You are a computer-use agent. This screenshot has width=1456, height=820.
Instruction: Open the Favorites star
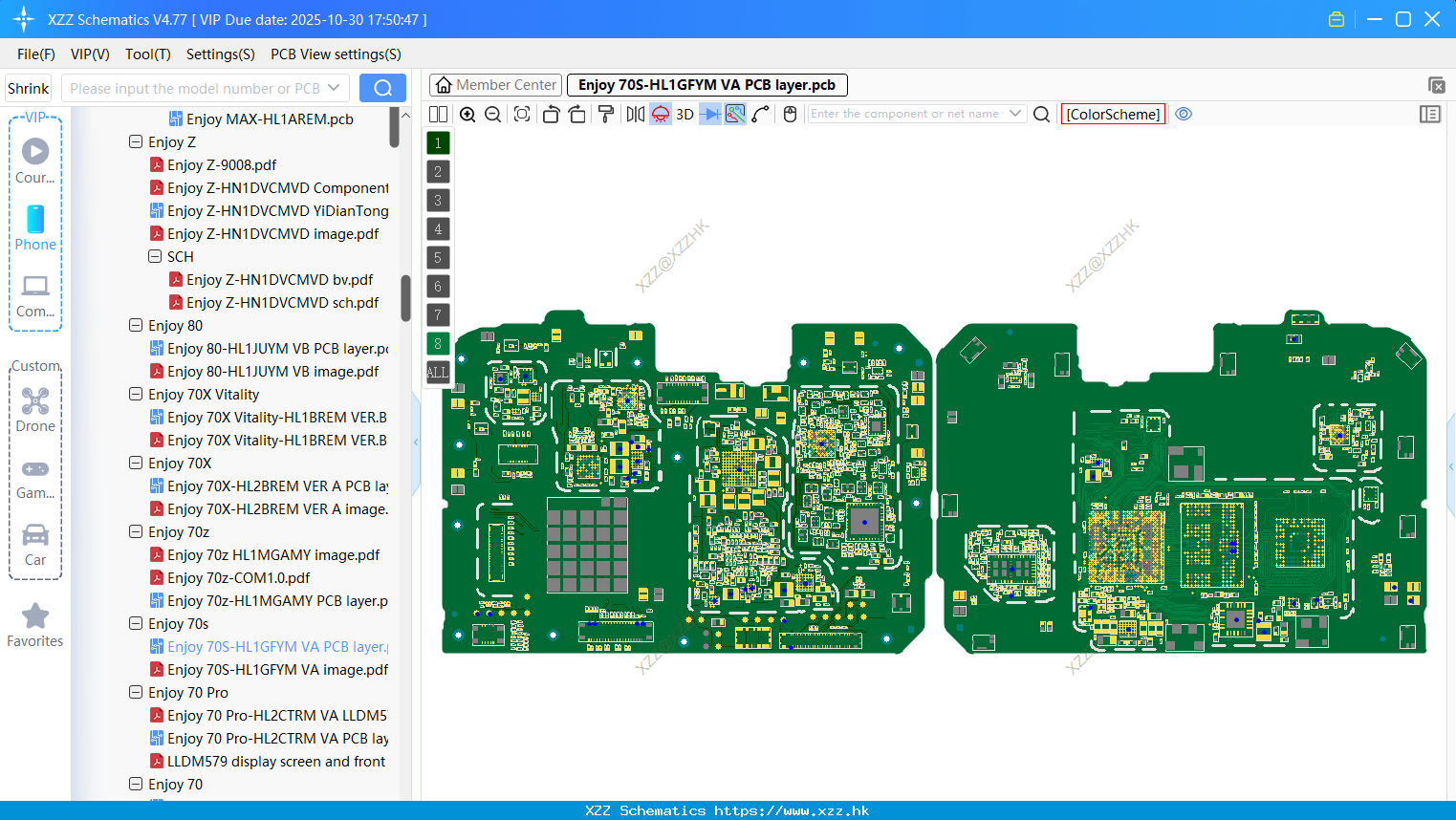35,625
